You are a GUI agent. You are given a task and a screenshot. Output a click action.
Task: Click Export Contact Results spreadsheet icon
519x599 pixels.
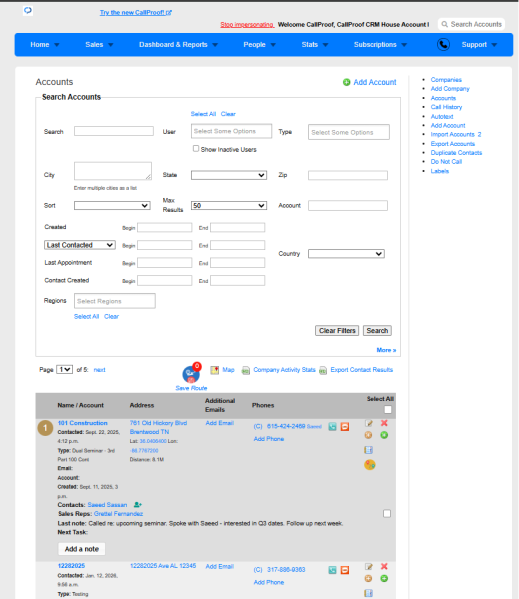pos(323,370)
